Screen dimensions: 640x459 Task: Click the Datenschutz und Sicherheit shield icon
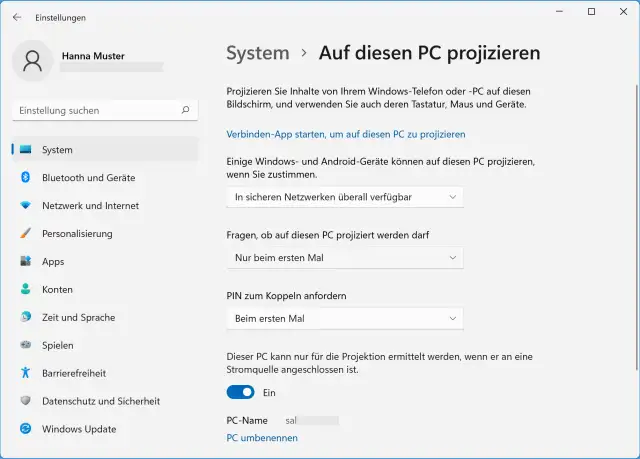coord(25,401)
